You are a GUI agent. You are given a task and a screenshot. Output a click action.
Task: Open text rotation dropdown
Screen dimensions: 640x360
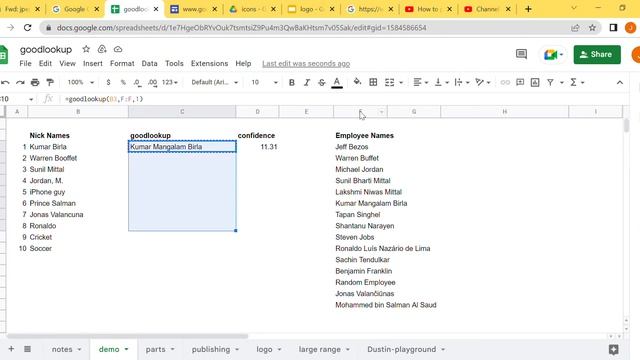tap(483, 82)
